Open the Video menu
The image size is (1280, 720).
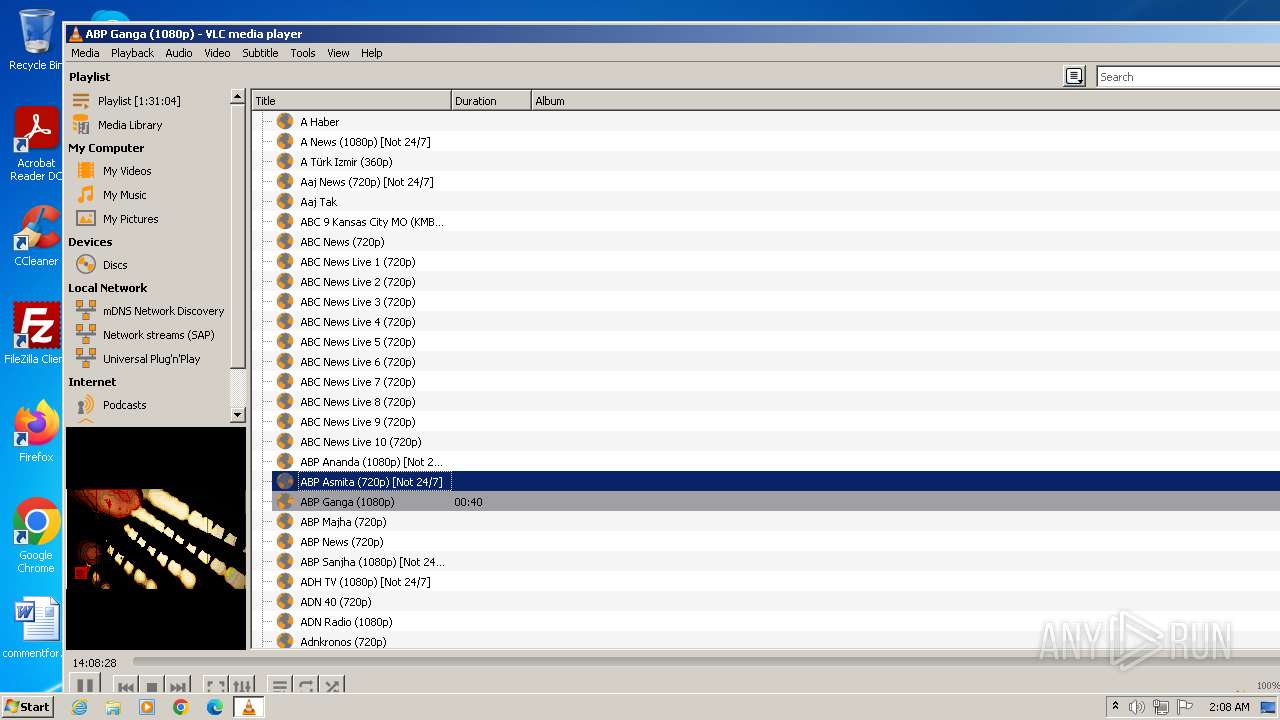(x=217, y=53)
